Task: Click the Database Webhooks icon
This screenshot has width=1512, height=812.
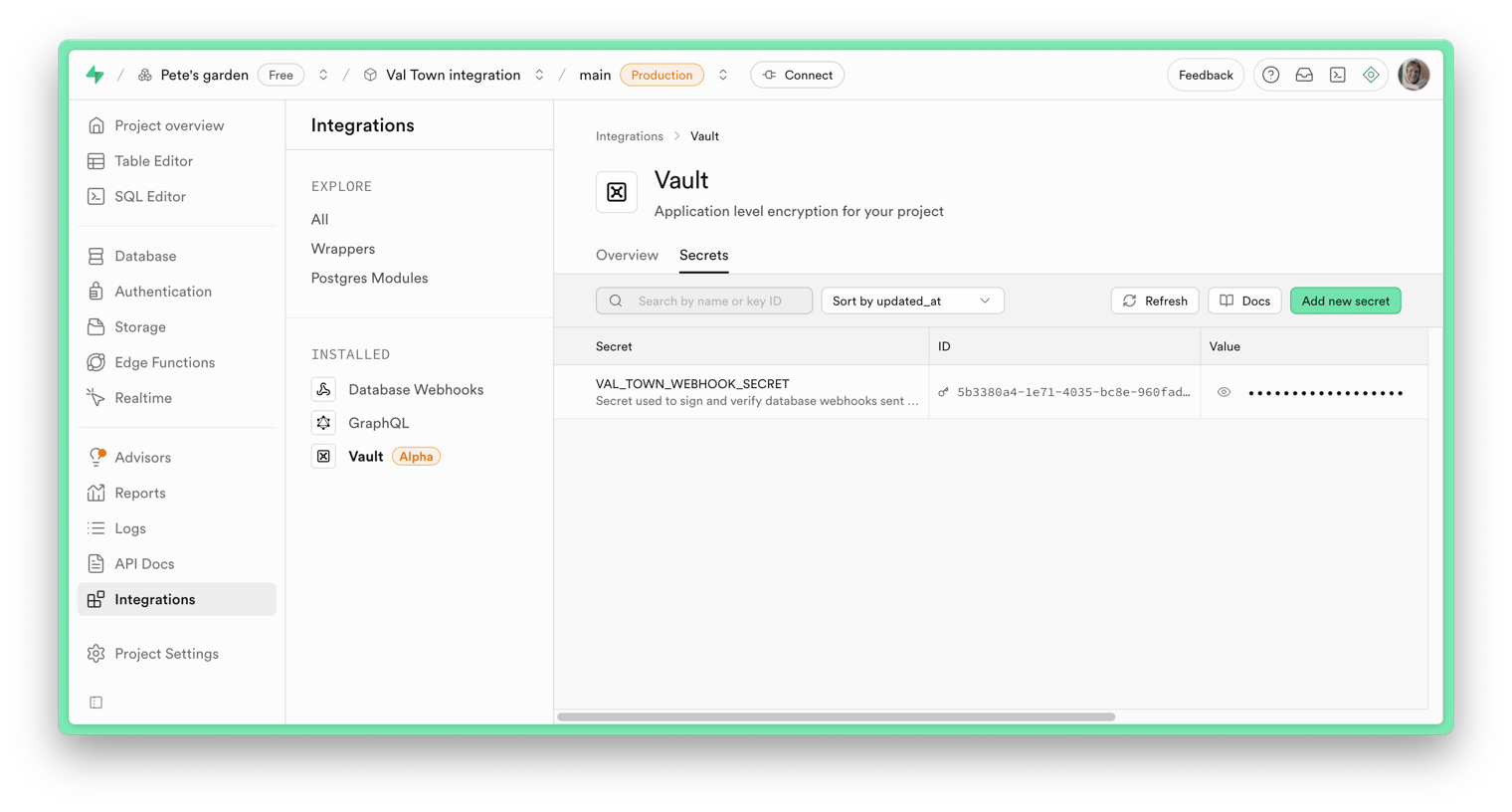Action: pos(323,390)
